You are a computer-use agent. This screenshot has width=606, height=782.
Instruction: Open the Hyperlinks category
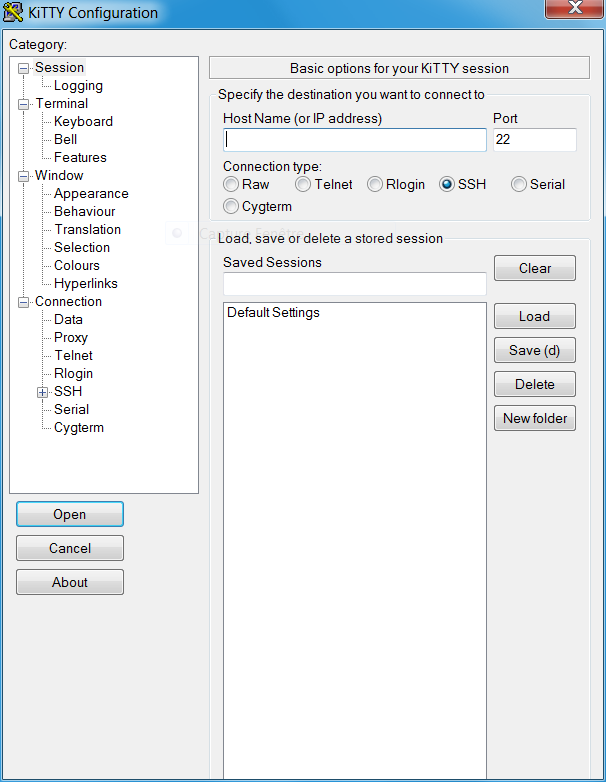(86, 283)
